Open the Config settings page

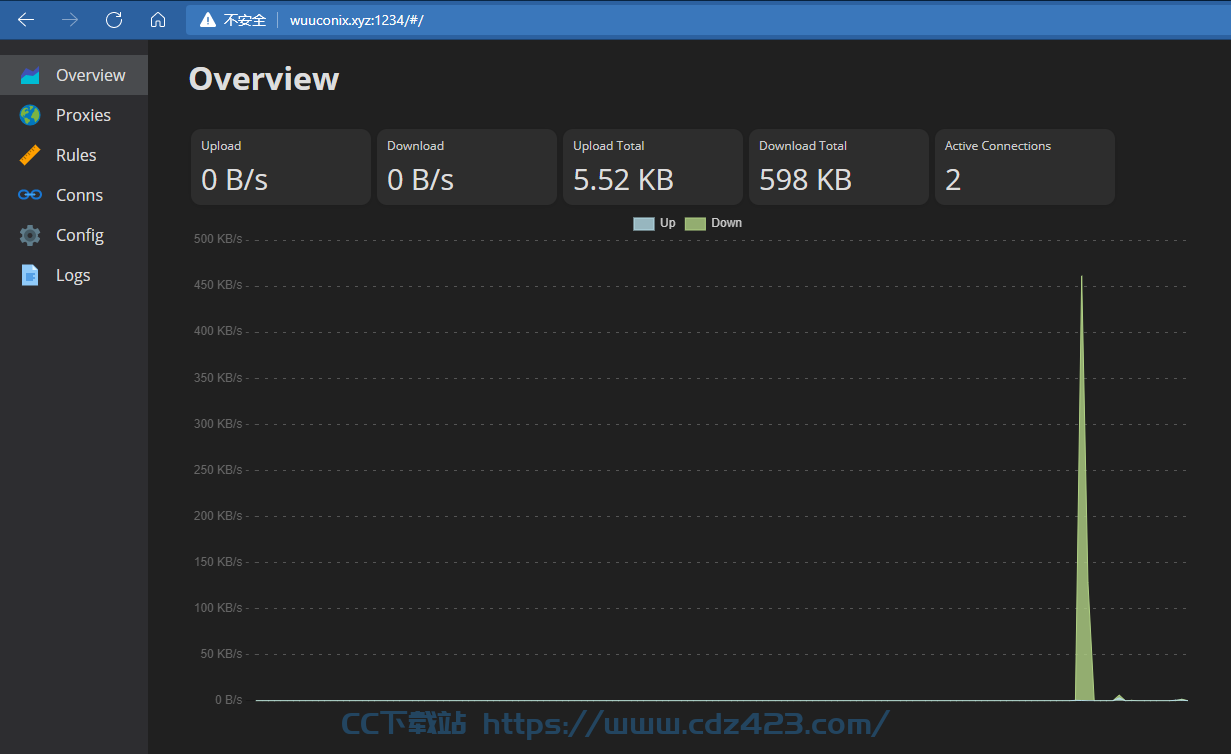coord(74,235)
